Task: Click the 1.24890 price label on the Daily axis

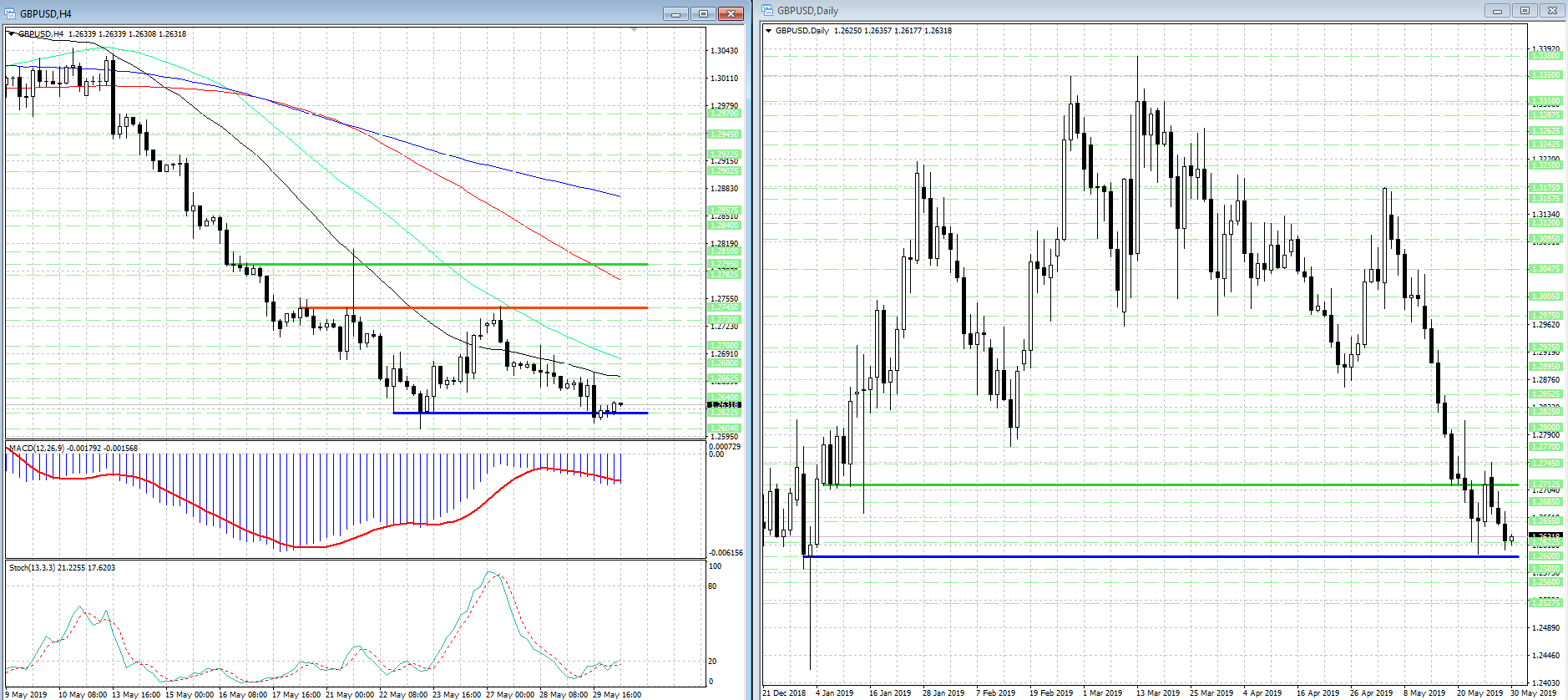Action: 1546,628
